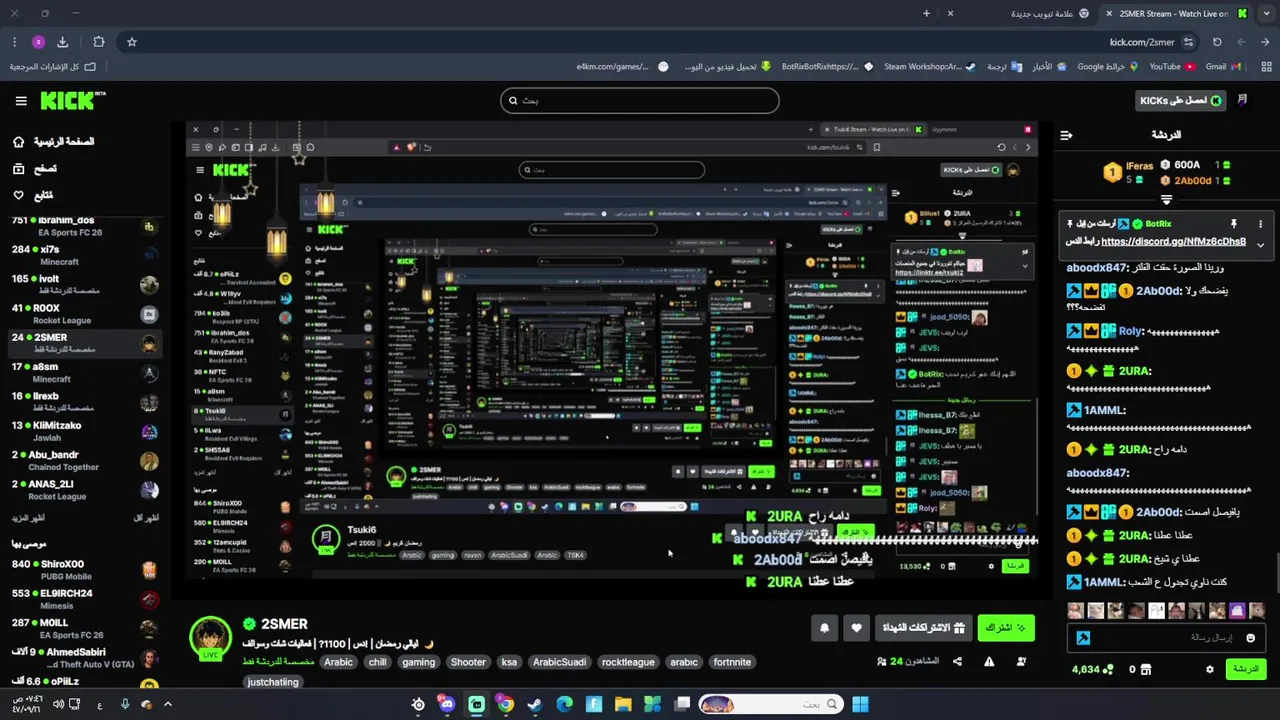1280x720 pixels.
Task: Open chat settings gear icon
Action: (1210, 669)
